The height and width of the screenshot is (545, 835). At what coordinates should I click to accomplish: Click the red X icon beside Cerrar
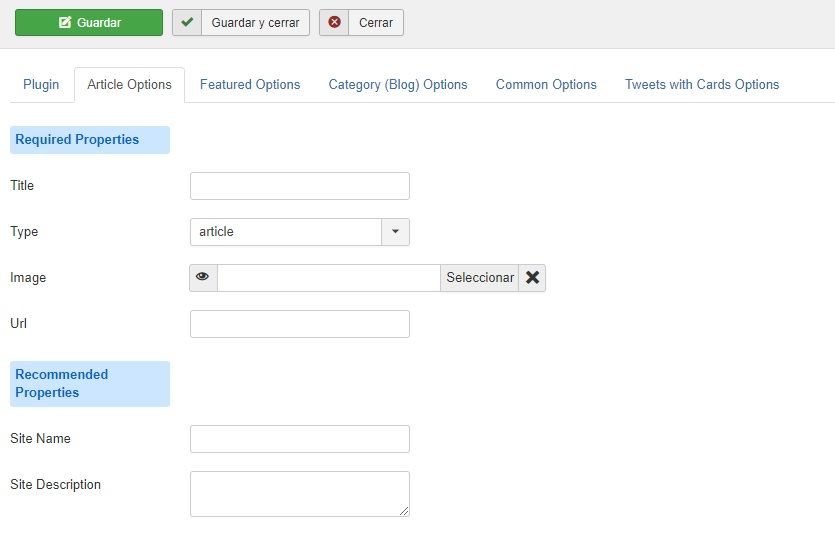pos(334,22)
